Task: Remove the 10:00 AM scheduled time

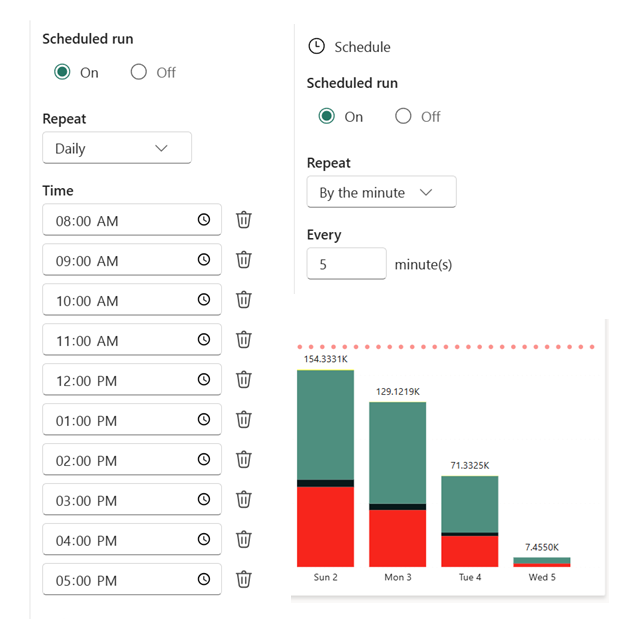Action: tap(244, 300)
